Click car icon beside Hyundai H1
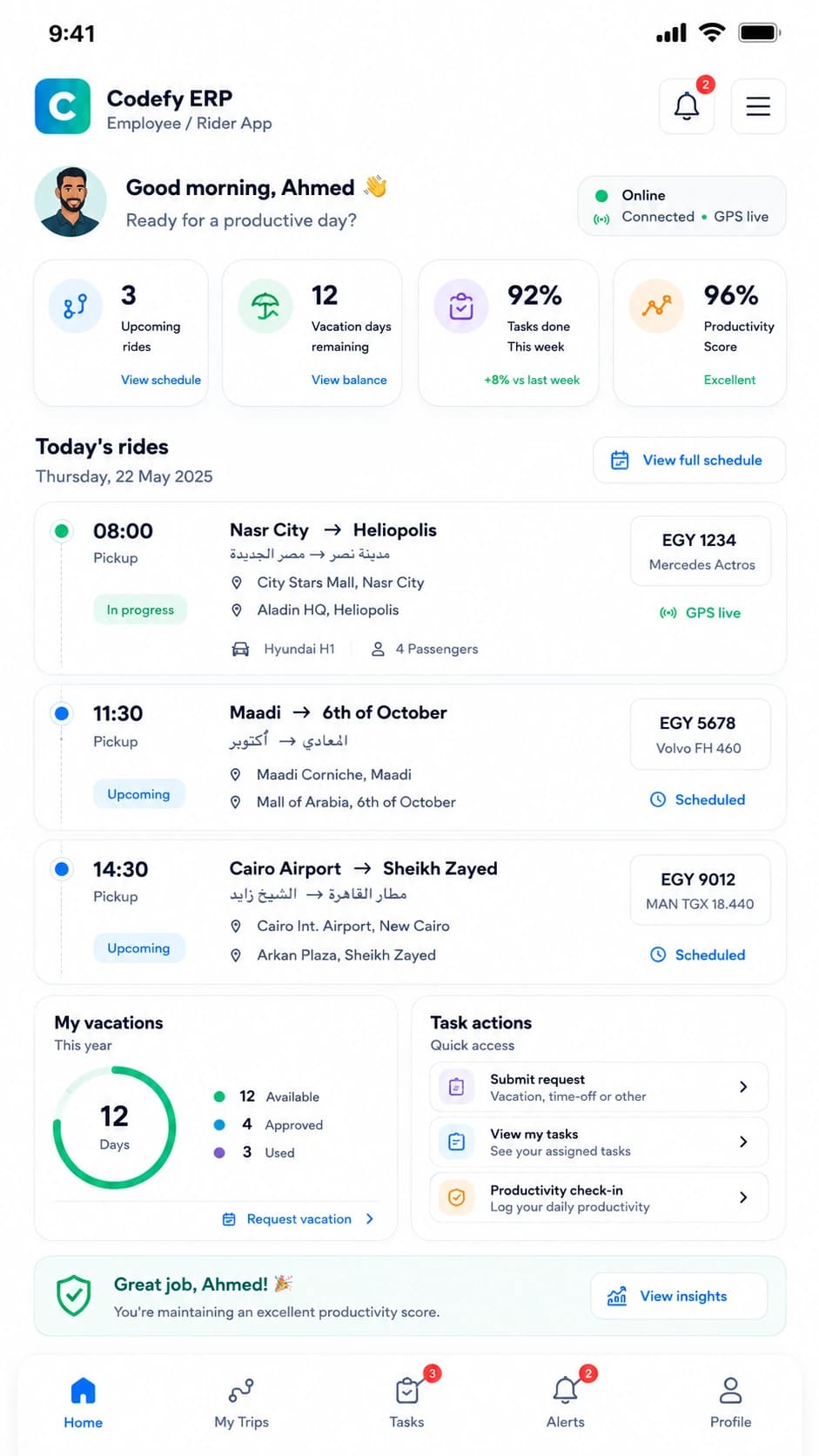The height and width of the screenshot is (1456, 819). (x=240, y=649)
